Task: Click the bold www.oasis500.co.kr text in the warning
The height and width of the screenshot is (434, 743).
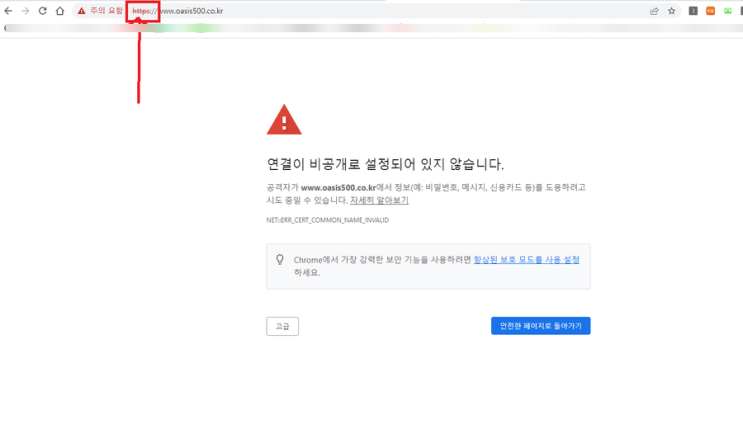Action: coord(338,188)
